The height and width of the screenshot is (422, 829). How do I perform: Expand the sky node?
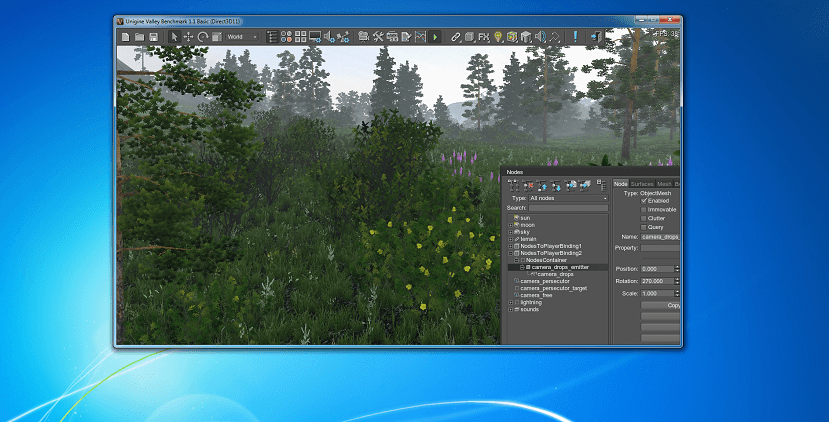pyautogui.click(x=511, y=232)
